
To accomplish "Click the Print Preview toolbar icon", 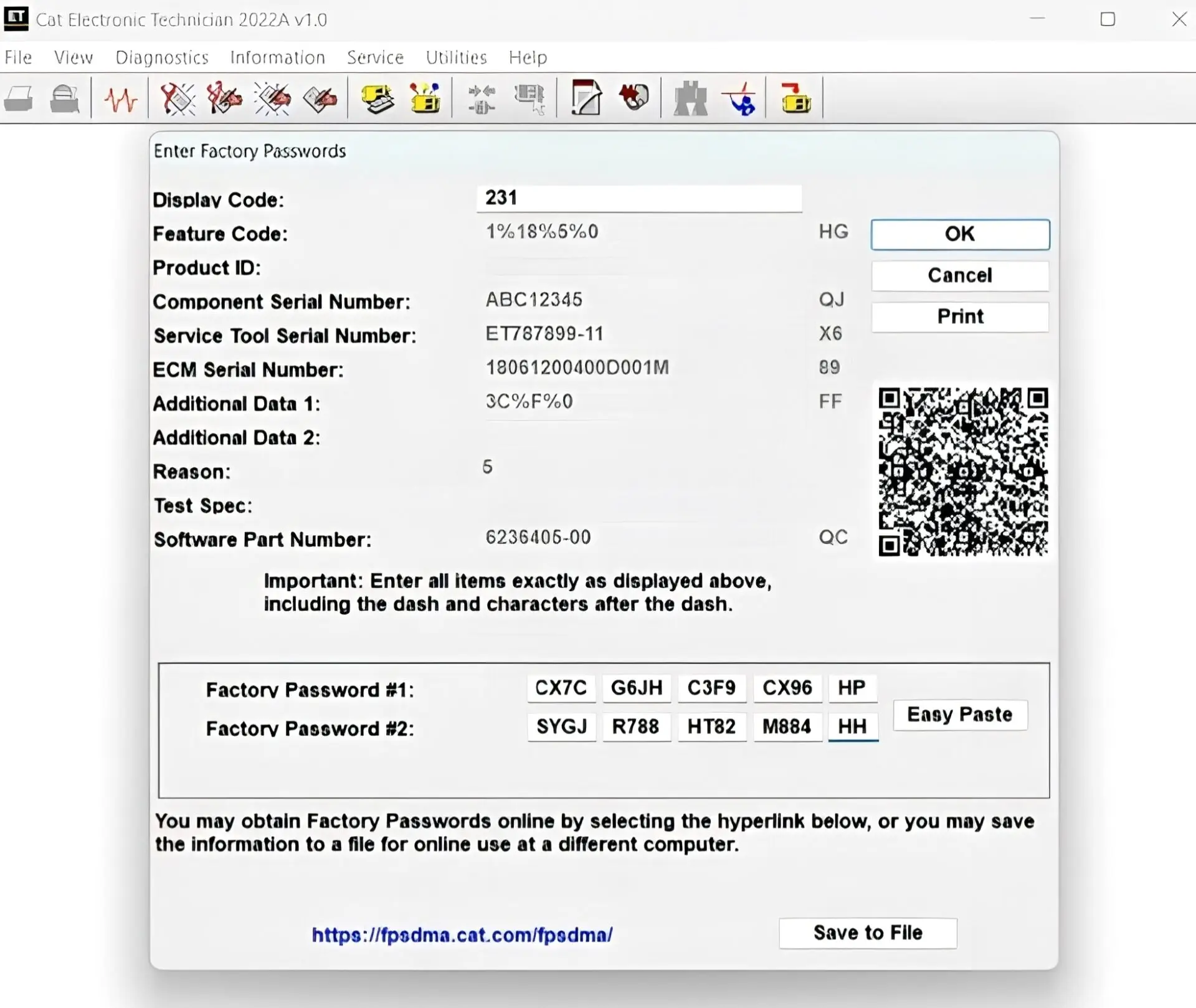I will click(65, 98).
